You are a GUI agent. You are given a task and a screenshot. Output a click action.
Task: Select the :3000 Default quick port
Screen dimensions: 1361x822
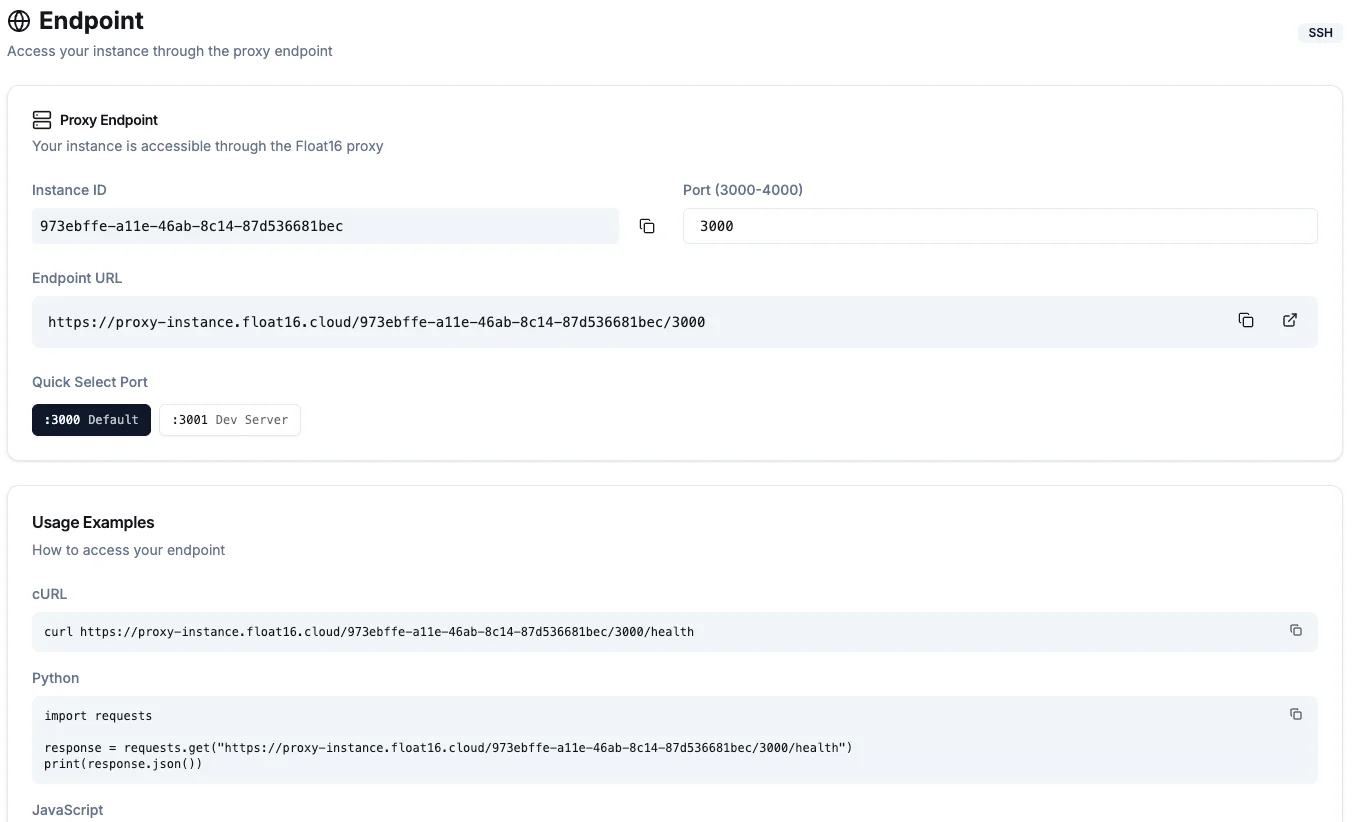click(x=91, y=420)
